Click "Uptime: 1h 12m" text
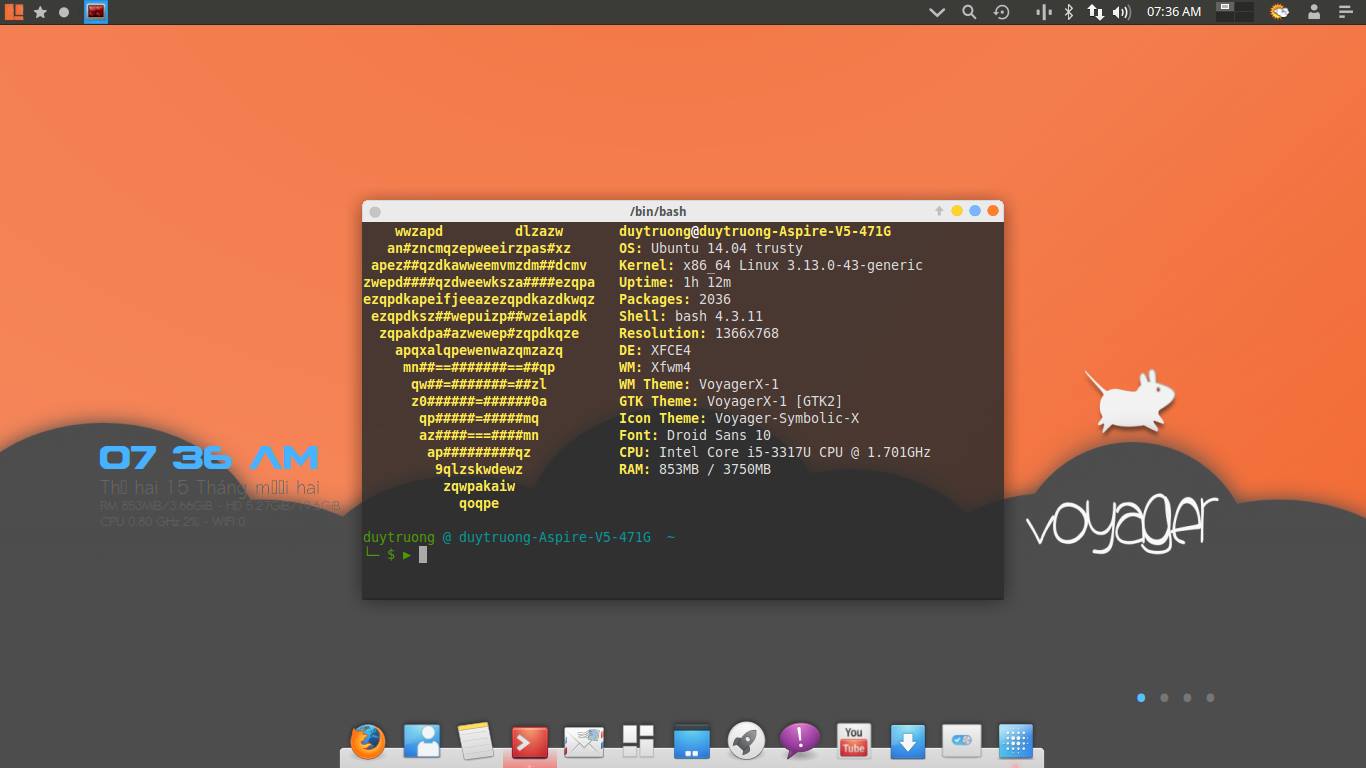The width and height of the screenshot is (1366, 768). pyautogui.click(x=675, y=282)
